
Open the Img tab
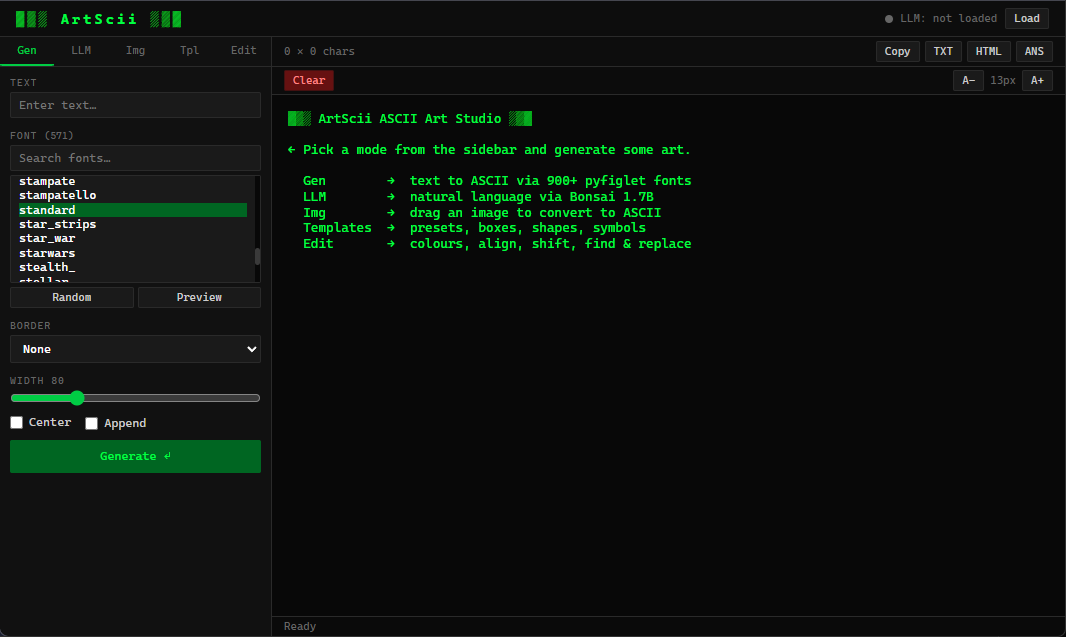pos(135,50)
